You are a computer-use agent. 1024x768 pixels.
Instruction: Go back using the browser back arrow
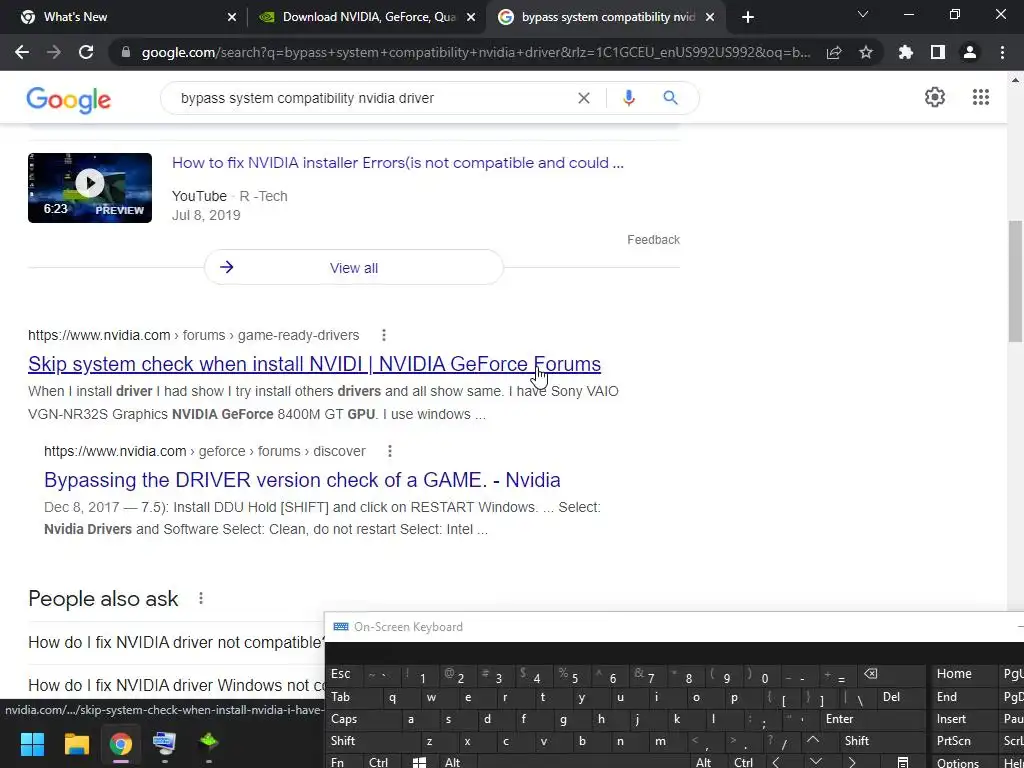[22, 52]
